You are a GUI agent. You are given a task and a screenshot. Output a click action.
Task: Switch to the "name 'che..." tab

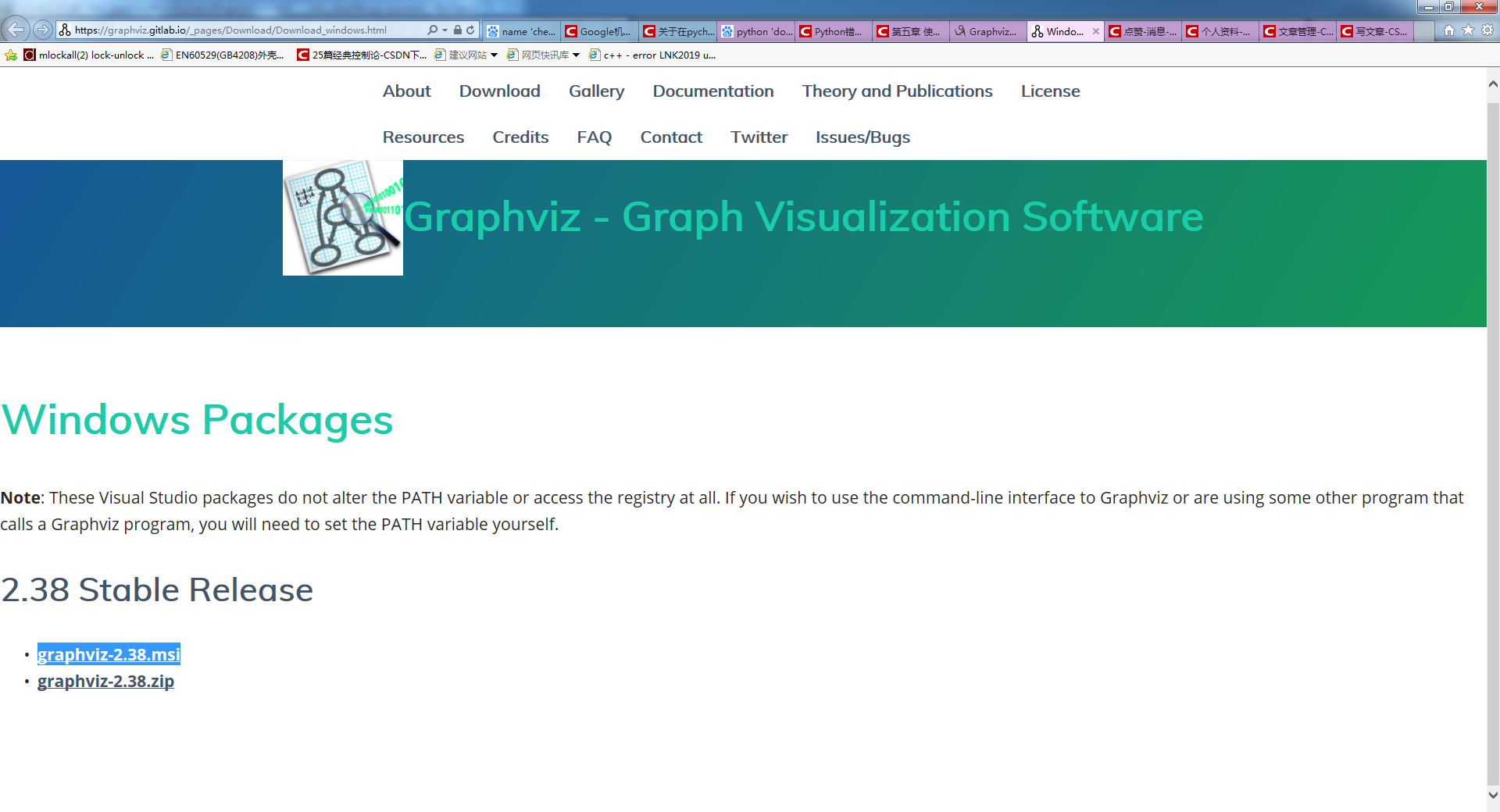click(521, 31)
